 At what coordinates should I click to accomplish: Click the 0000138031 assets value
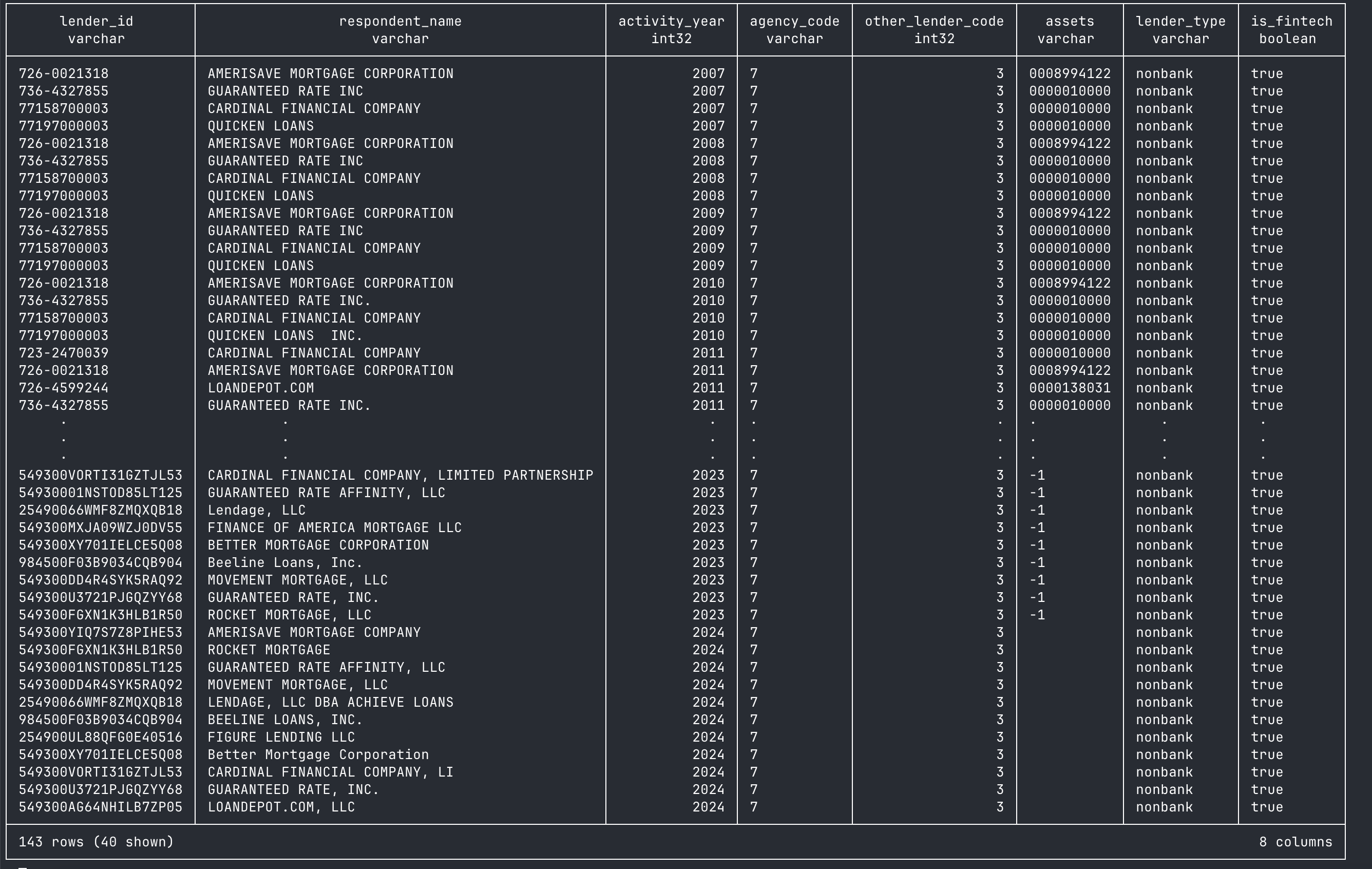(1070, 388)
